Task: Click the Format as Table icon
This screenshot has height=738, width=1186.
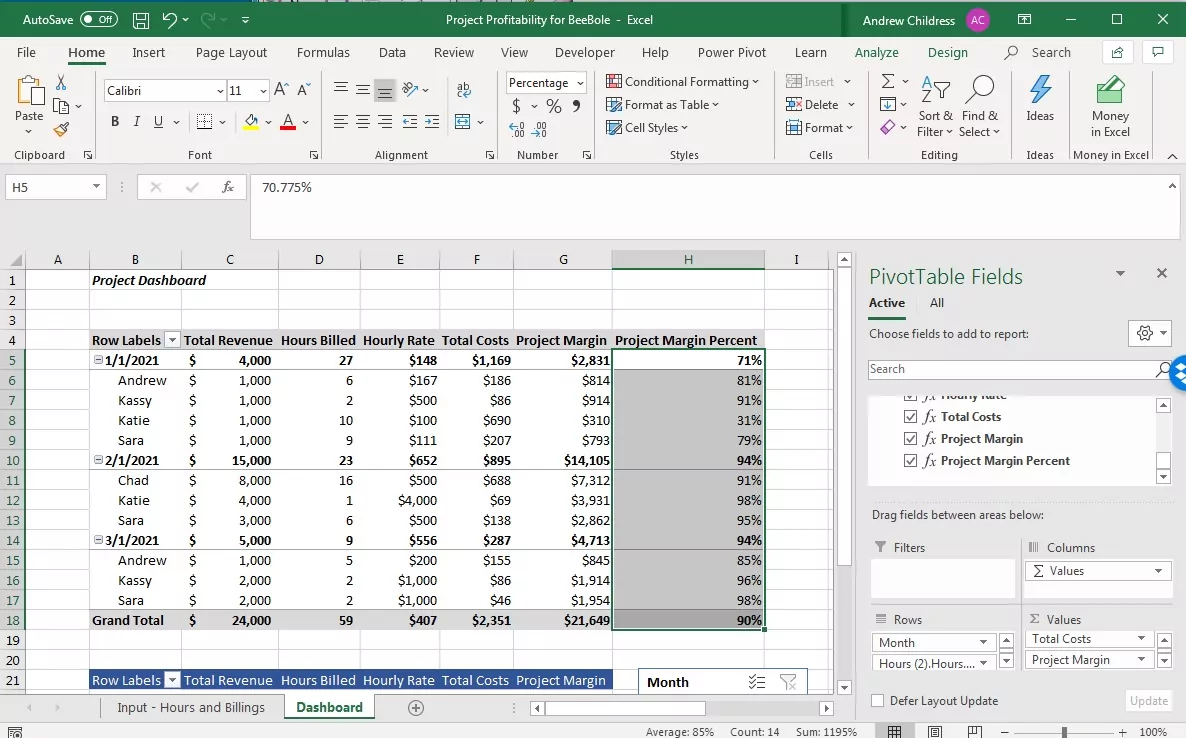Action: pos(663,104)
